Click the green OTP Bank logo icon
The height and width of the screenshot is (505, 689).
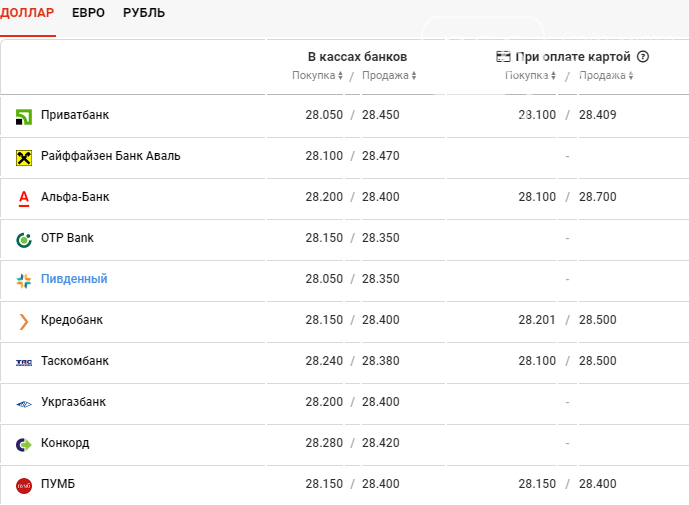(x=24, y=240)
